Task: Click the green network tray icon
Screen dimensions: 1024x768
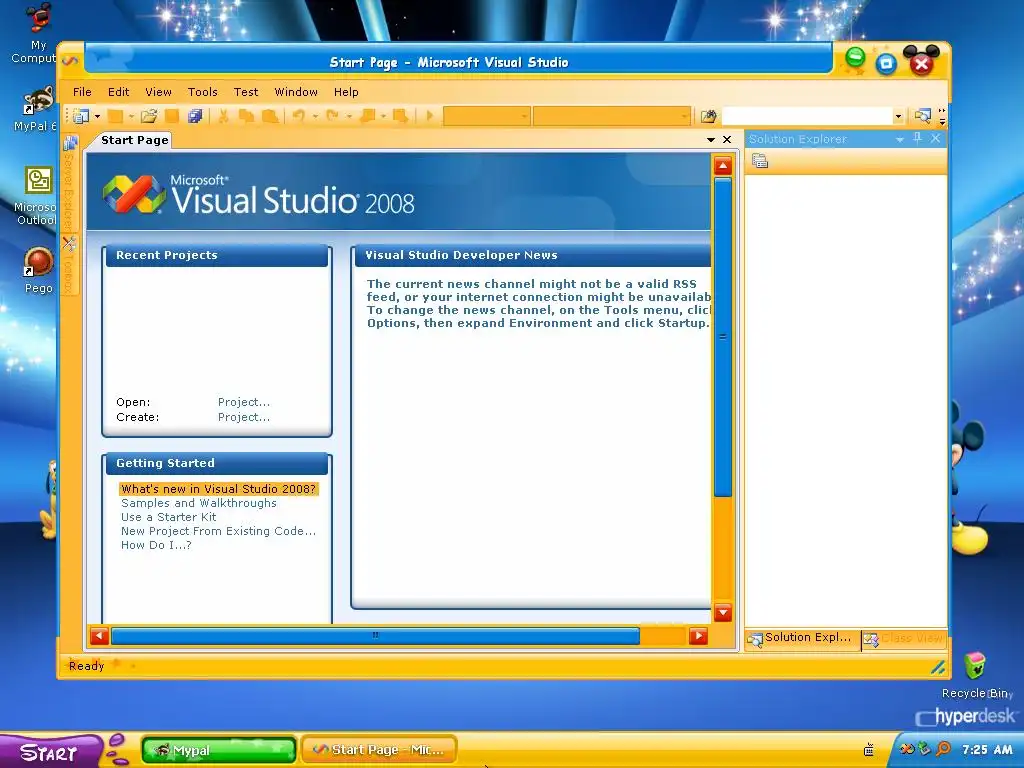Action: 925,749
